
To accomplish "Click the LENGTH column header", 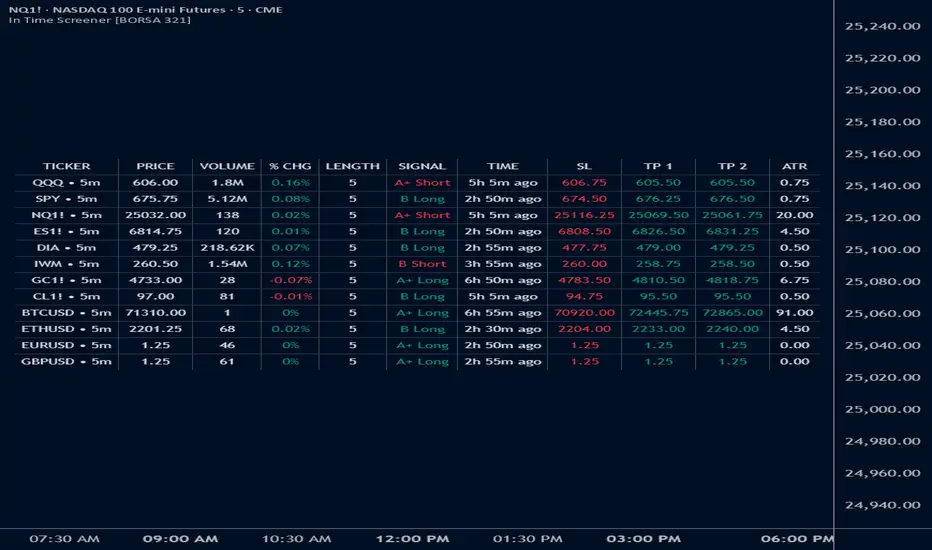I will [x=352, y=166].
